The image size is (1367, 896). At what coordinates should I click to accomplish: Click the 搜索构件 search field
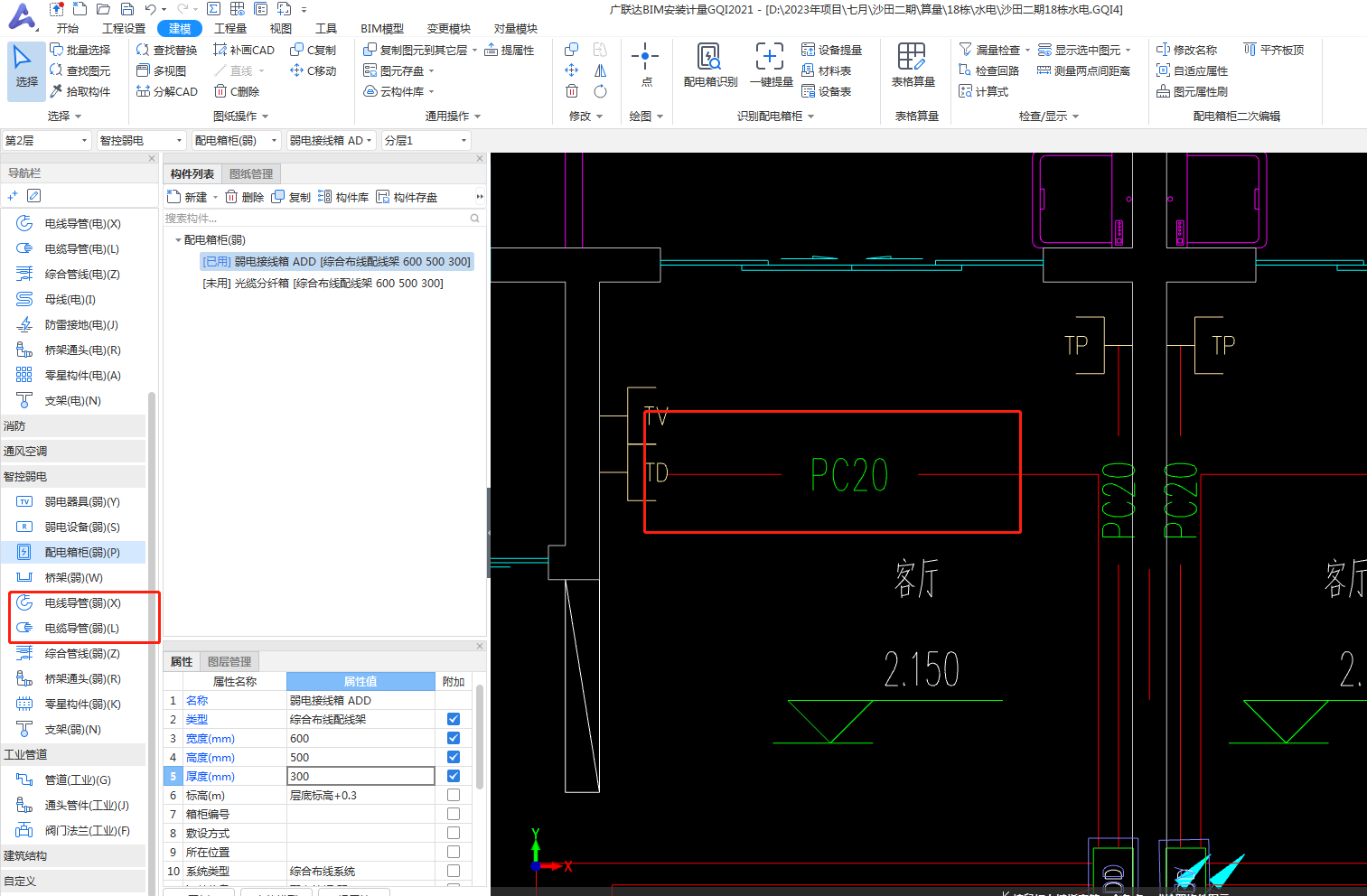(323, 219)
